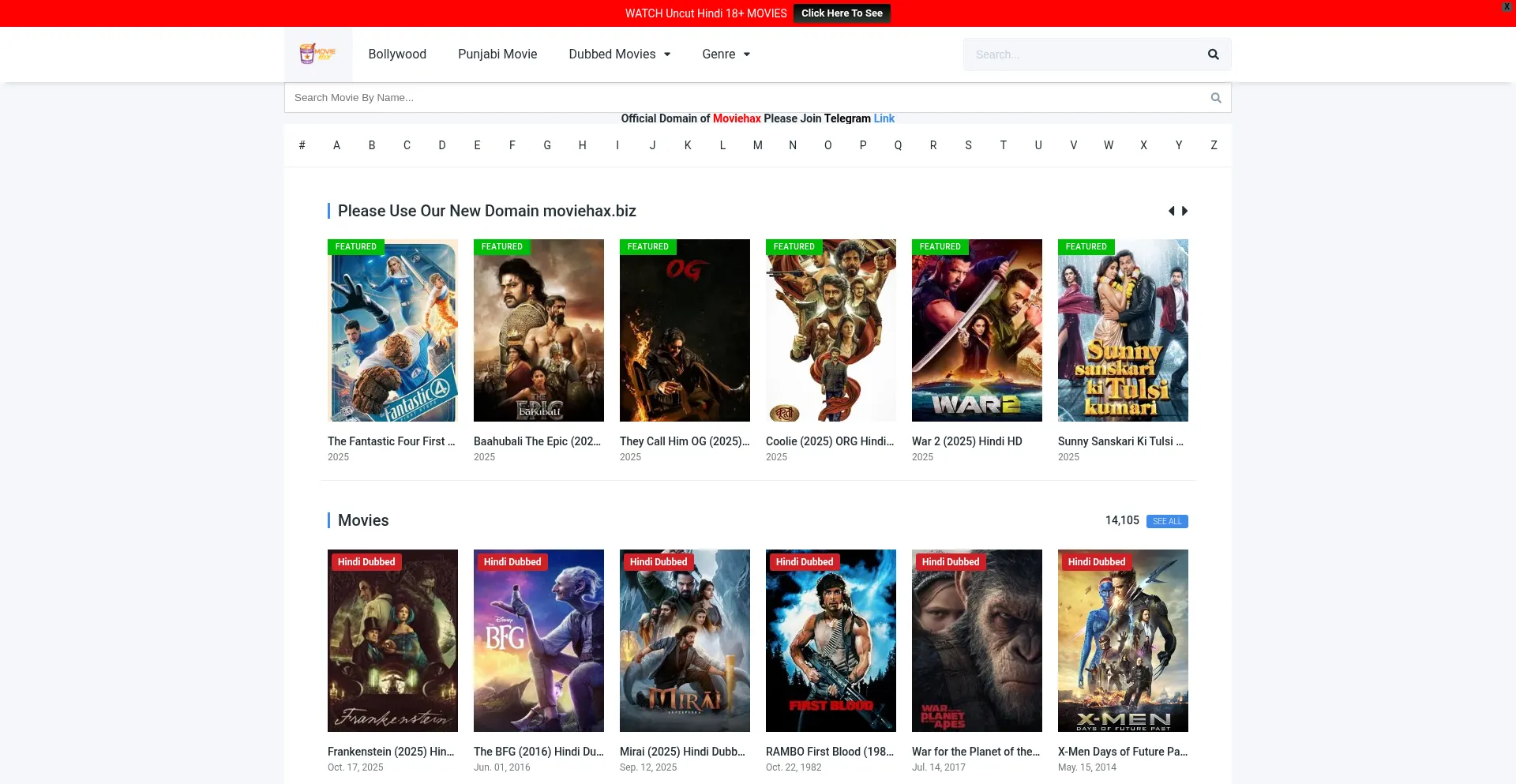Select the # symbol in alphabet filter

click(x=302, y=145)
